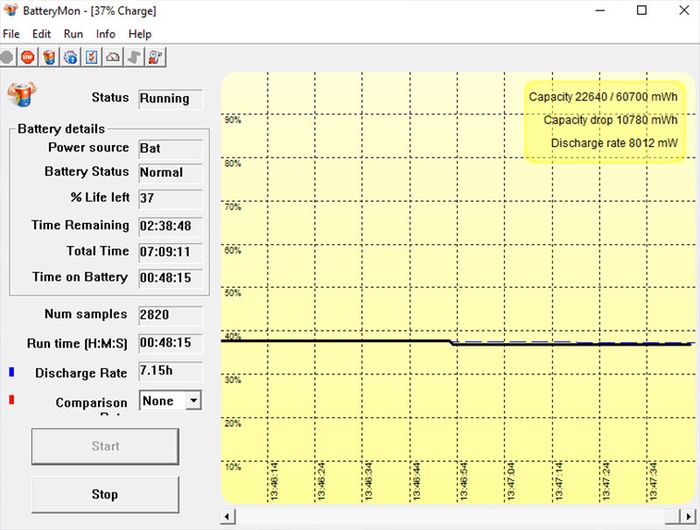Click the 50% graph axis label
This screenshot has height=530, width=700.
click(233, 293)
